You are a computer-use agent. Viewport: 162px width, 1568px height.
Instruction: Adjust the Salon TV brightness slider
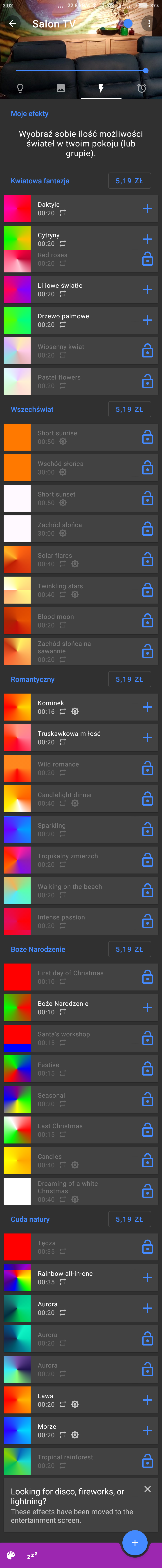(x=79, y=71)
